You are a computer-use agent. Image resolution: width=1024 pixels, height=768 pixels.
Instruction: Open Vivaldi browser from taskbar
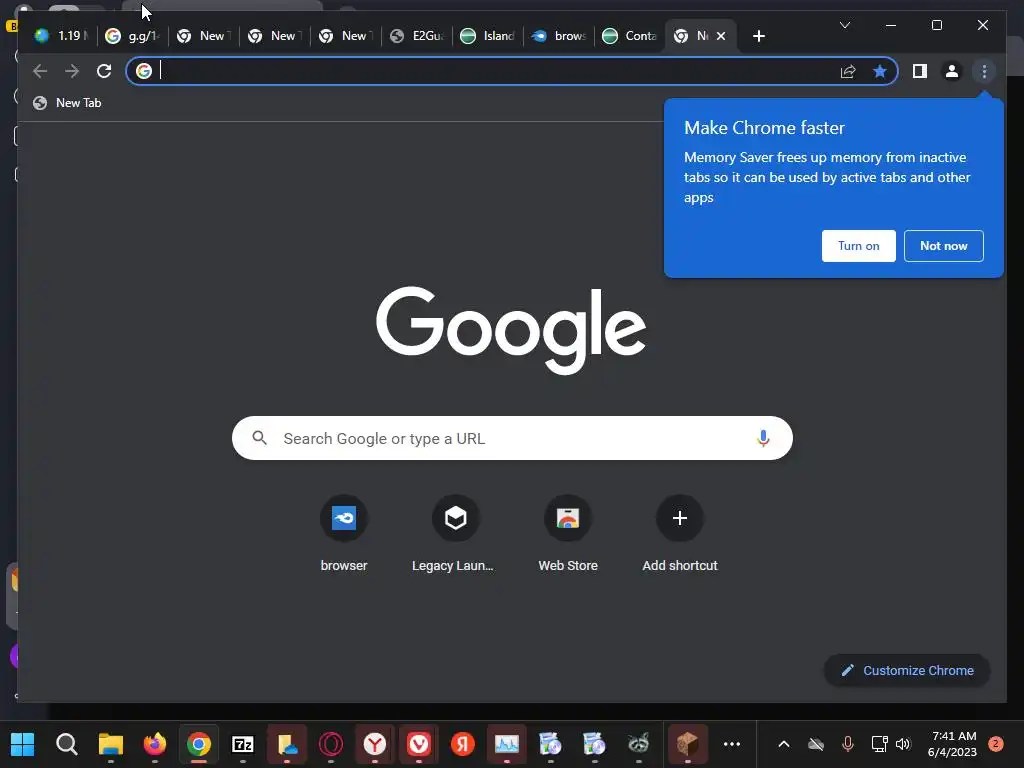(x=419, y=744)
